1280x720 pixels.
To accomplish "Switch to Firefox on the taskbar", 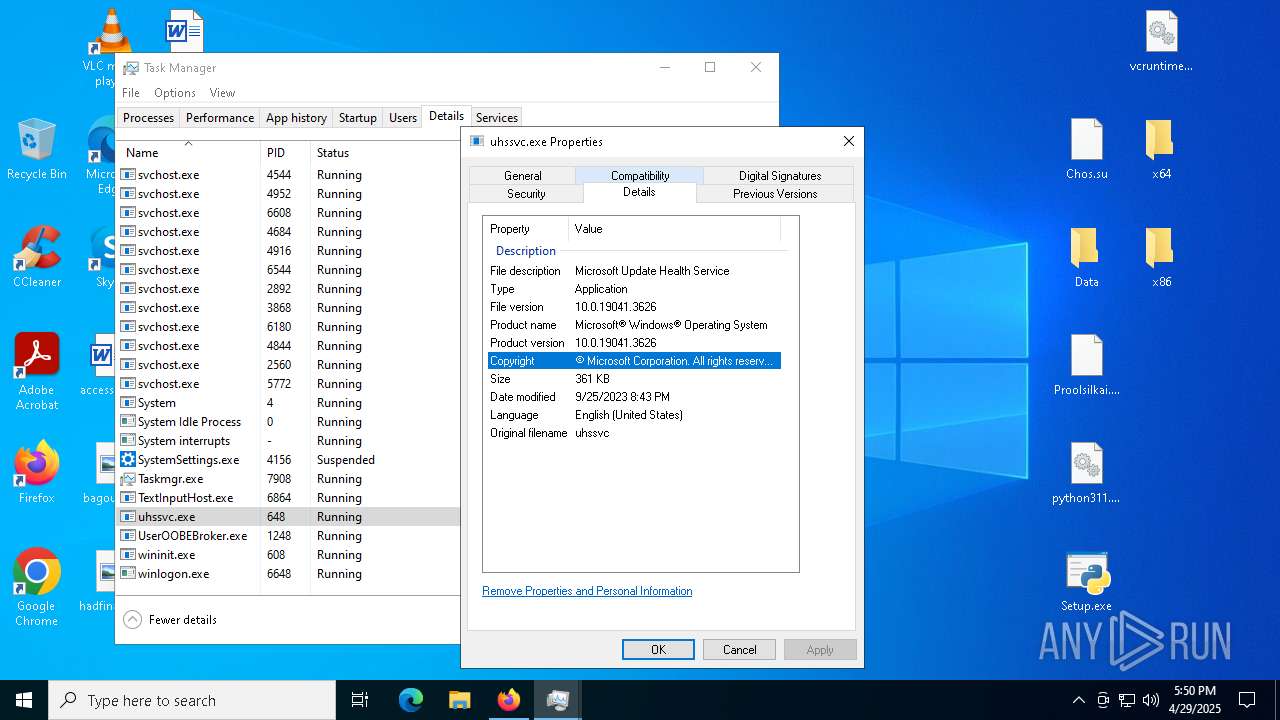I will click(x=509, y=700).
